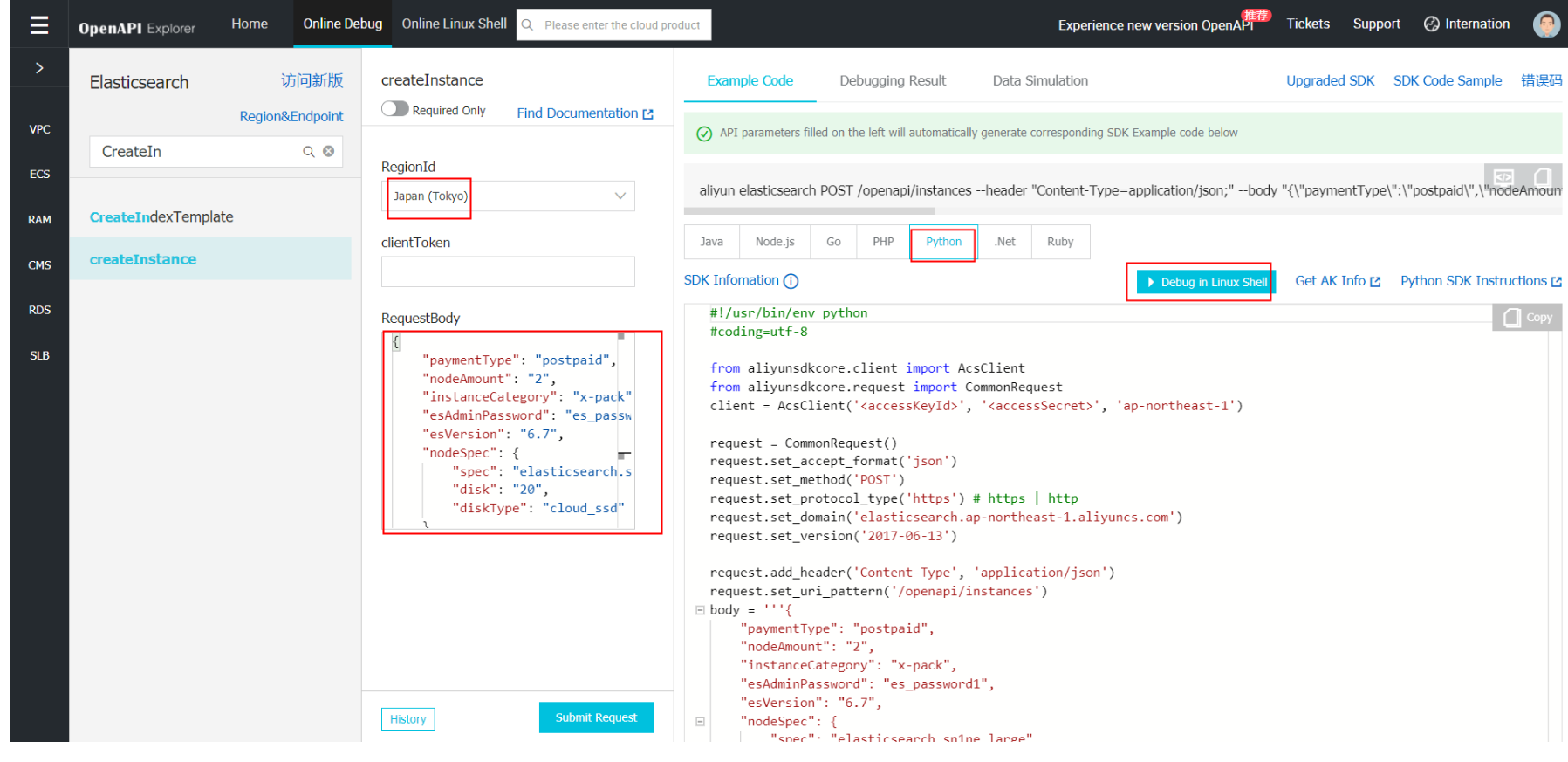Select CMS in the left sidebar

39,265
